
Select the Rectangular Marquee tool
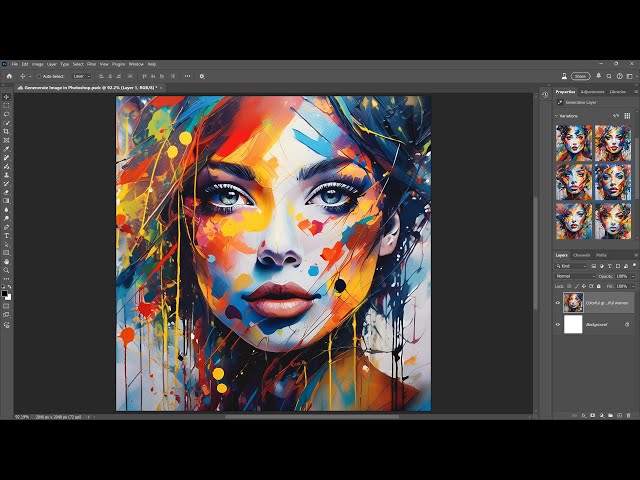click(x=7, y=106)
